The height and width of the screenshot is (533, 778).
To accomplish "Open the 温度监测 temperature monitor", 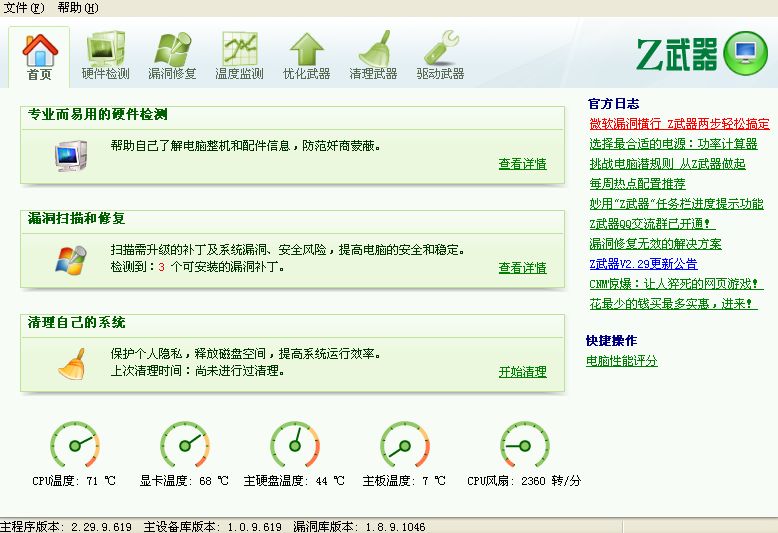I will (239, 56).
